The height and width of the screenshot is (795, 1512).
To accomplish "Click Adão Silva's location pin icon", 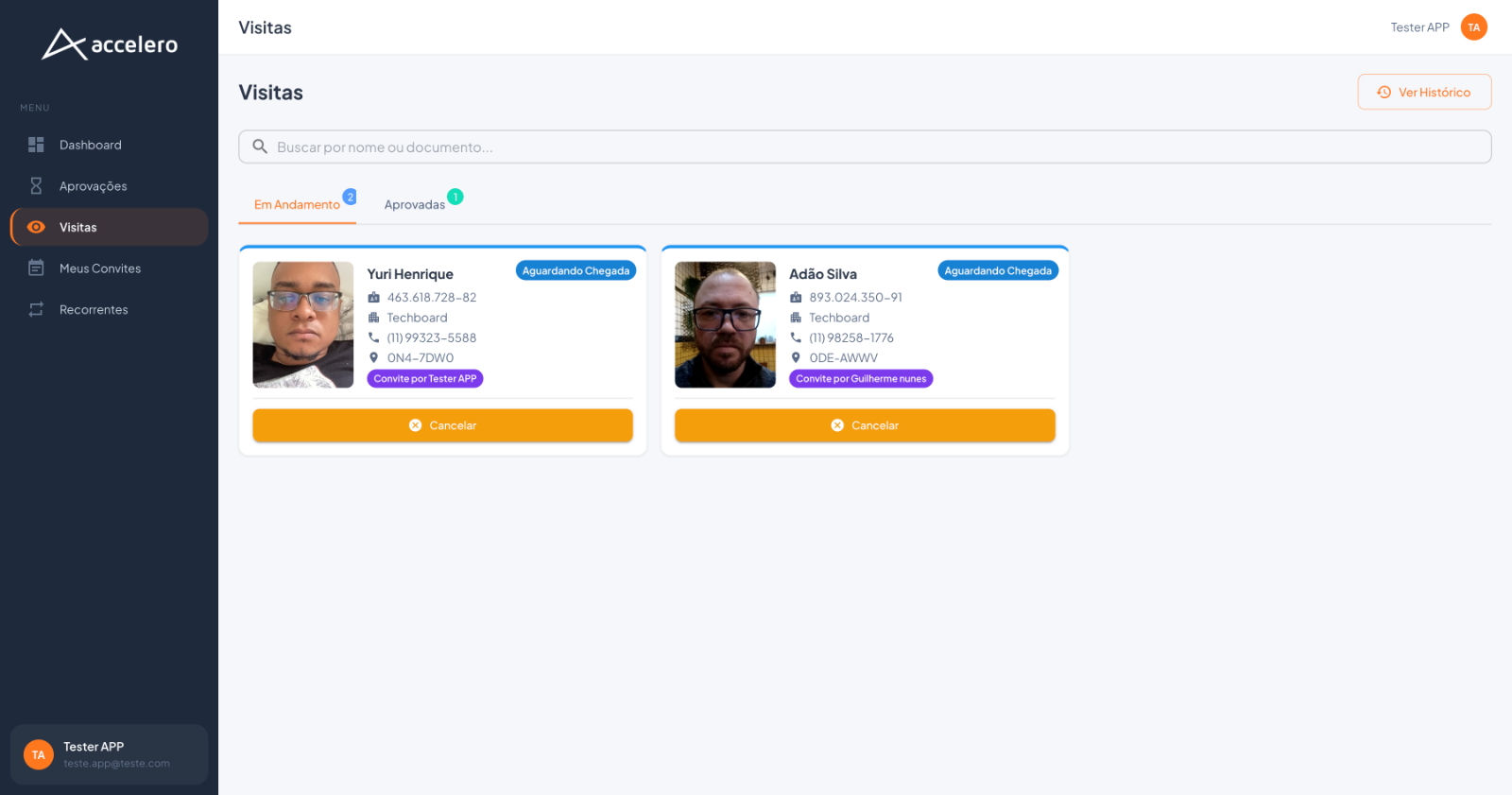I will point(796,357).
